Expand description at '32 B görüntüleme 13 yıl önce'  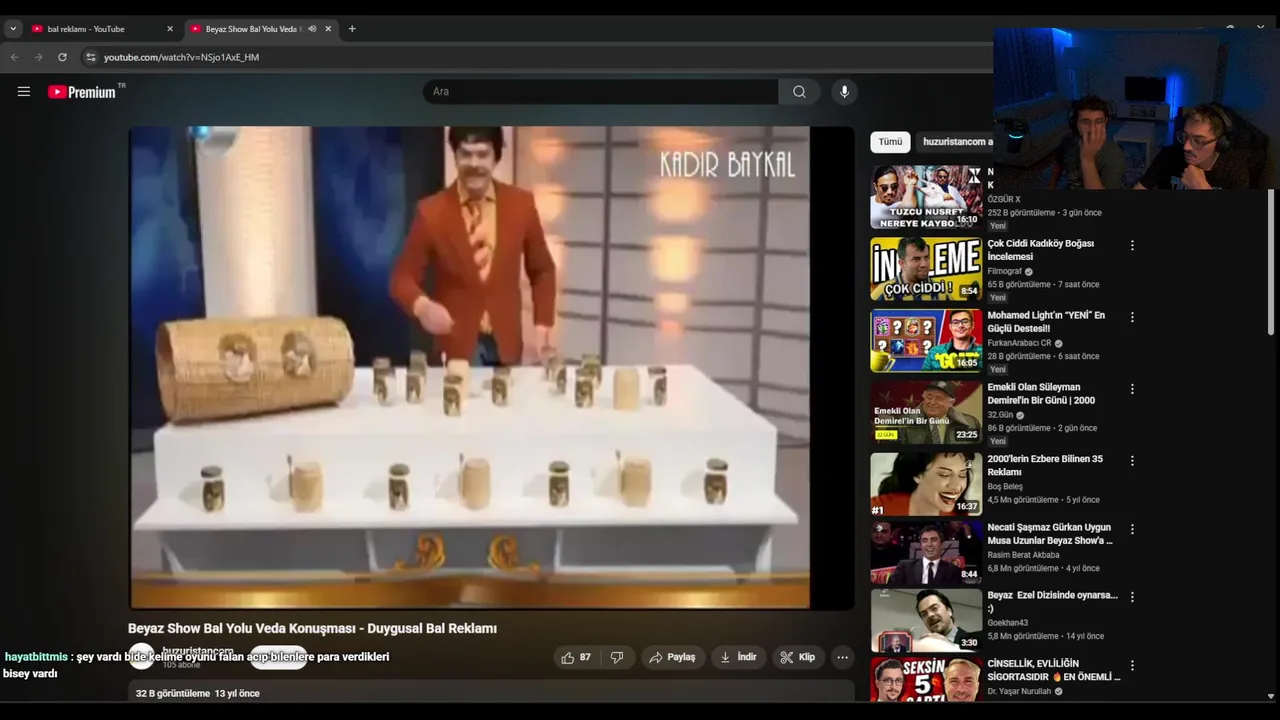point(198,693)
